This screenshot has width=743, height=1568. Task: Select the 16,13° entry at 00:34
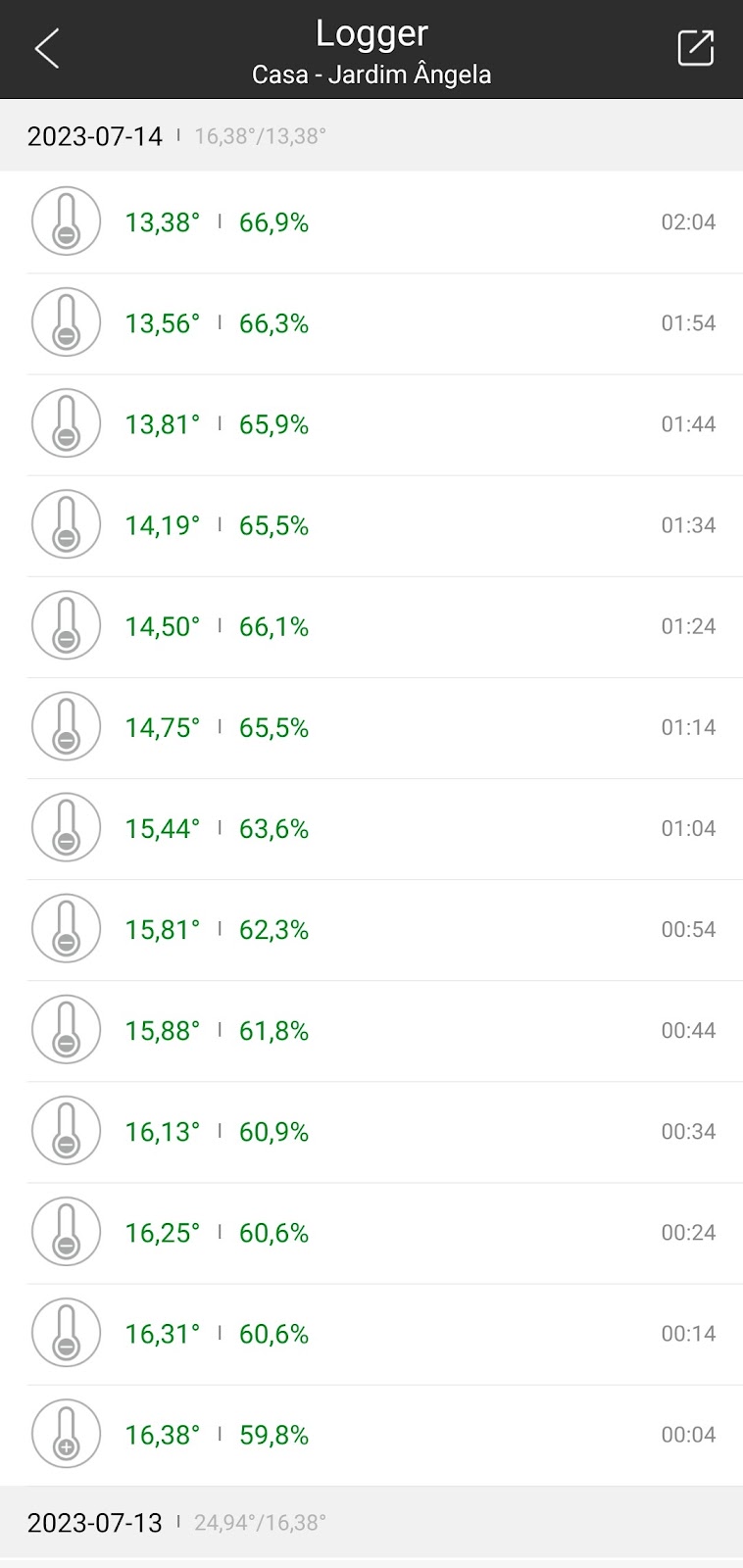tap(371, 1131)
